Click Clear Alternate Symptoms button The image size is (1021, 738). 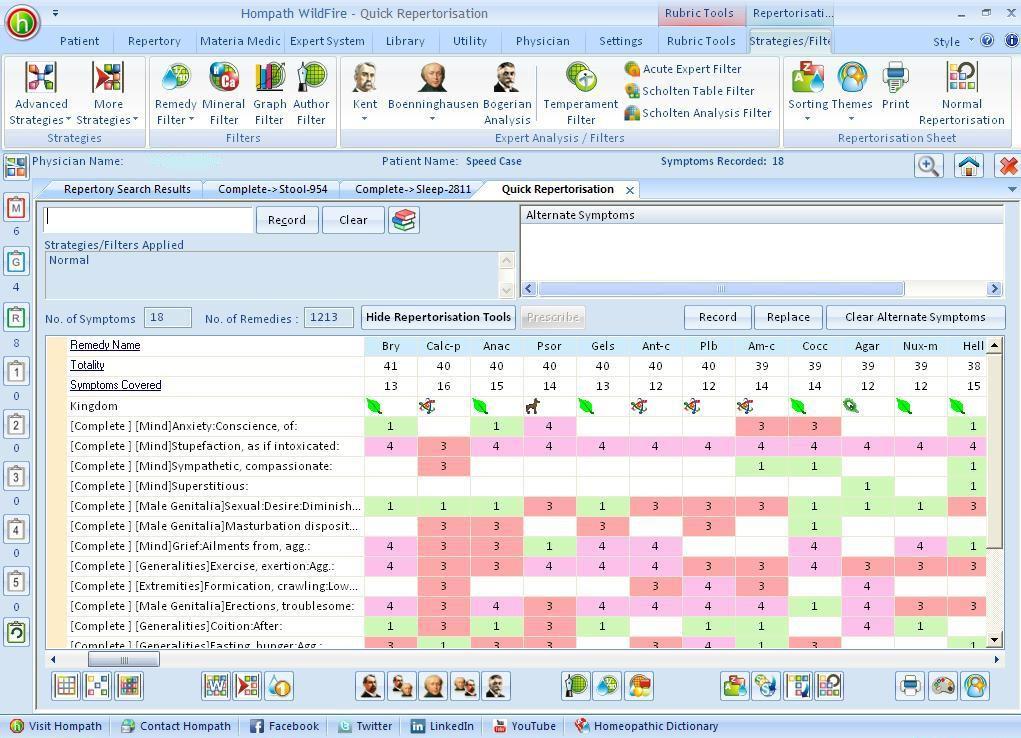pyautogui.click(x=915, y=317)
